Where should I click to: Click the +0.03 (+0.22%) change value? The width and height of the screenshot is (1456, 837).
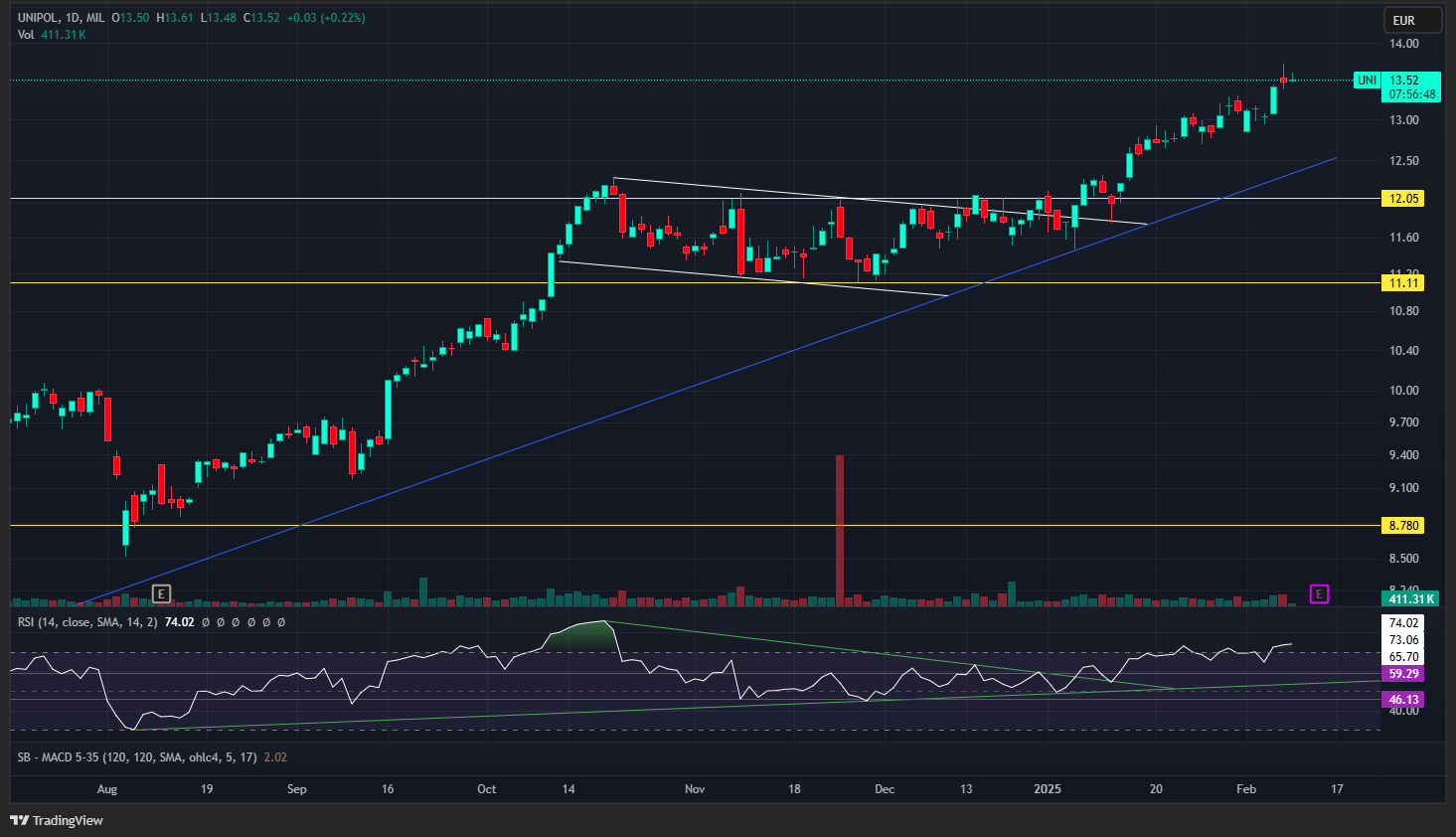(x=326, y=18)
